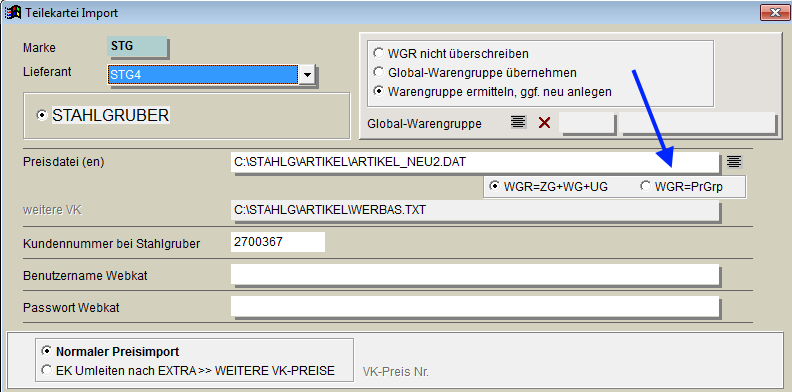Browse price files via list icon beside Preisdatei
Image resolution: width=792 pixels, height=392 pixels.
[x=734, y=162]
